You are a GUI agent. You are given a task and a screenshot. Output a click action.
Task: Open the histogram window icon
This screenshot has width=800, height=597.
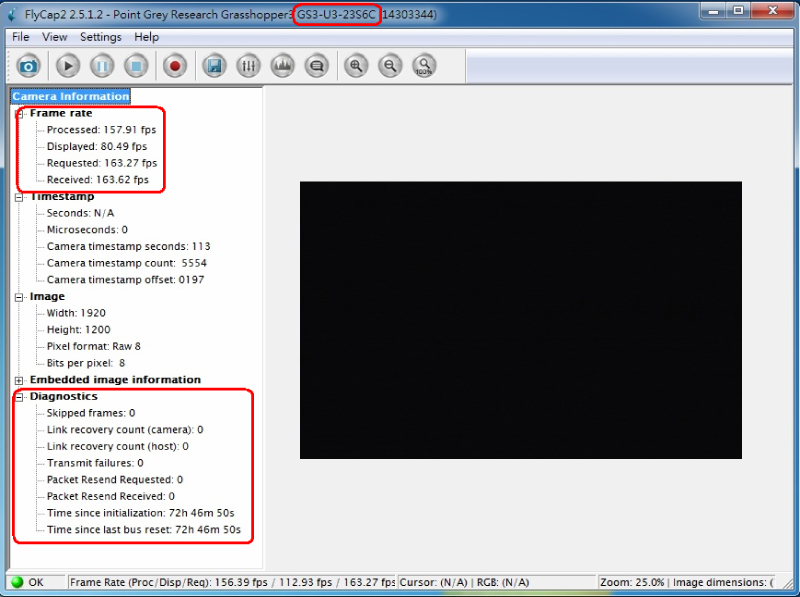(x=283, y=66)
